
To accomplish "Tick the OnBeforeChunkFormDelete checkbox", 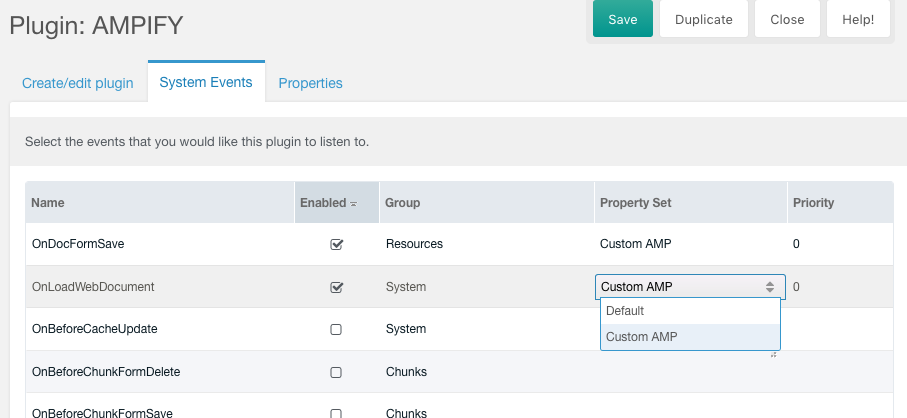I will [335, 372].
